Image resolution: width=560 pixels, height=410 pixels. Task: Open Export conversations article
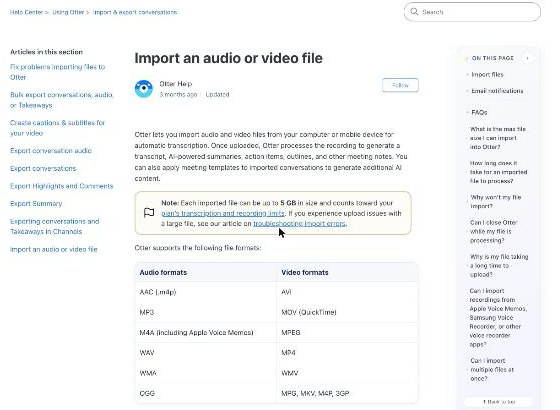click(43, 168)
